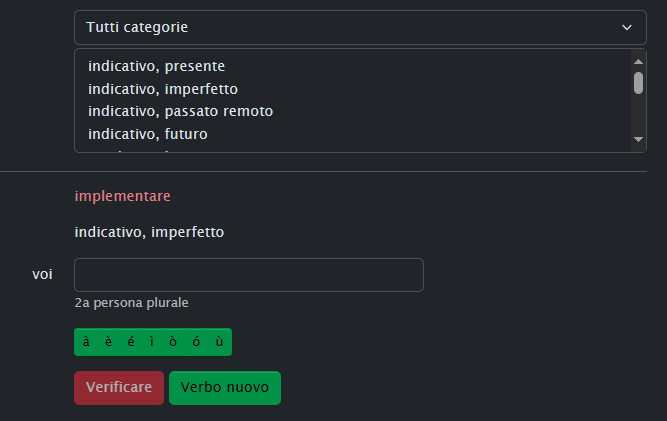Viewport: 667px width, 421px height.
Task: Insert the ò grave accent letter
Action: click(173, 342)
